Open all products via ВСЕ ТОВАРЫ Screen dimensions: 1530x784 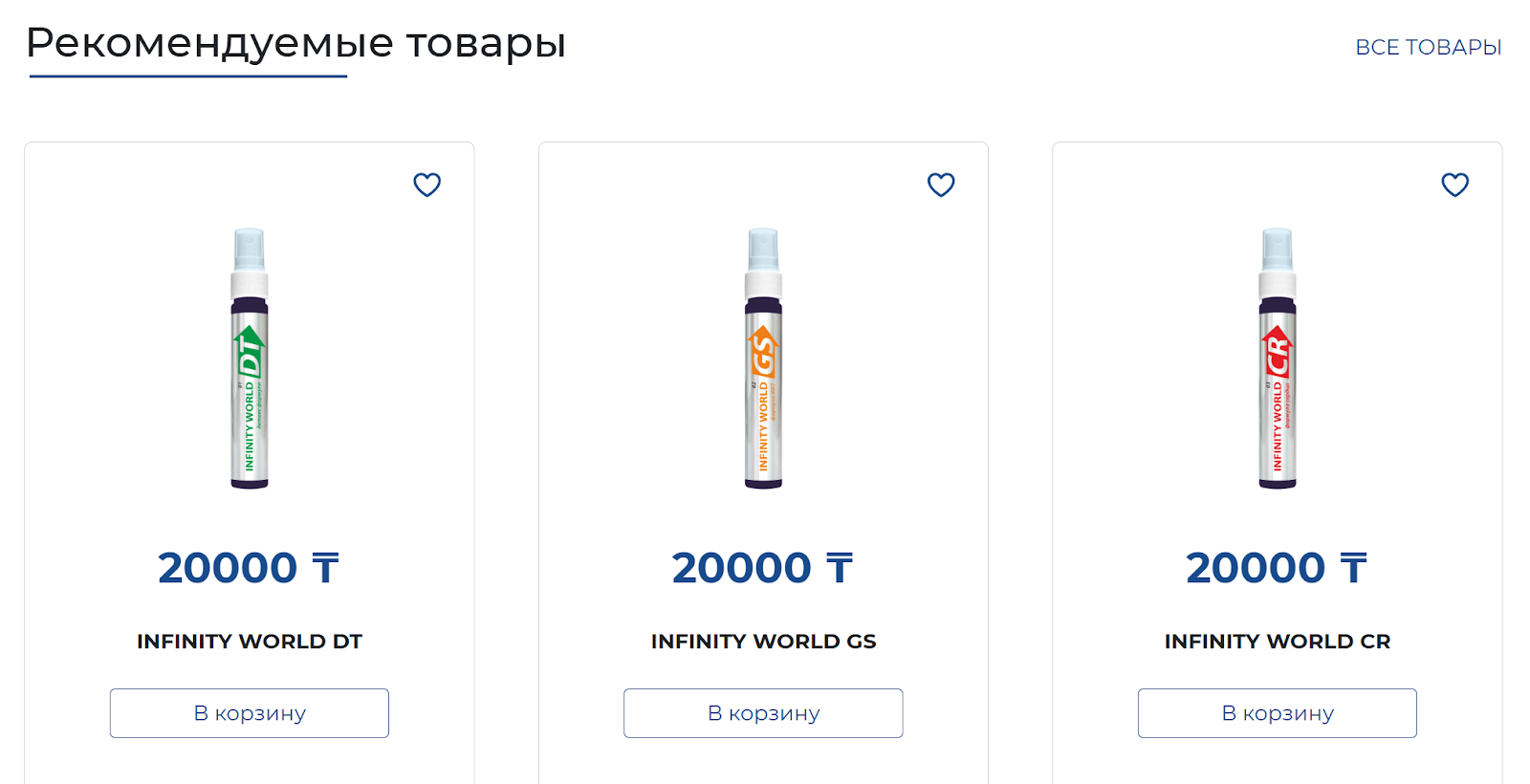1428,47
